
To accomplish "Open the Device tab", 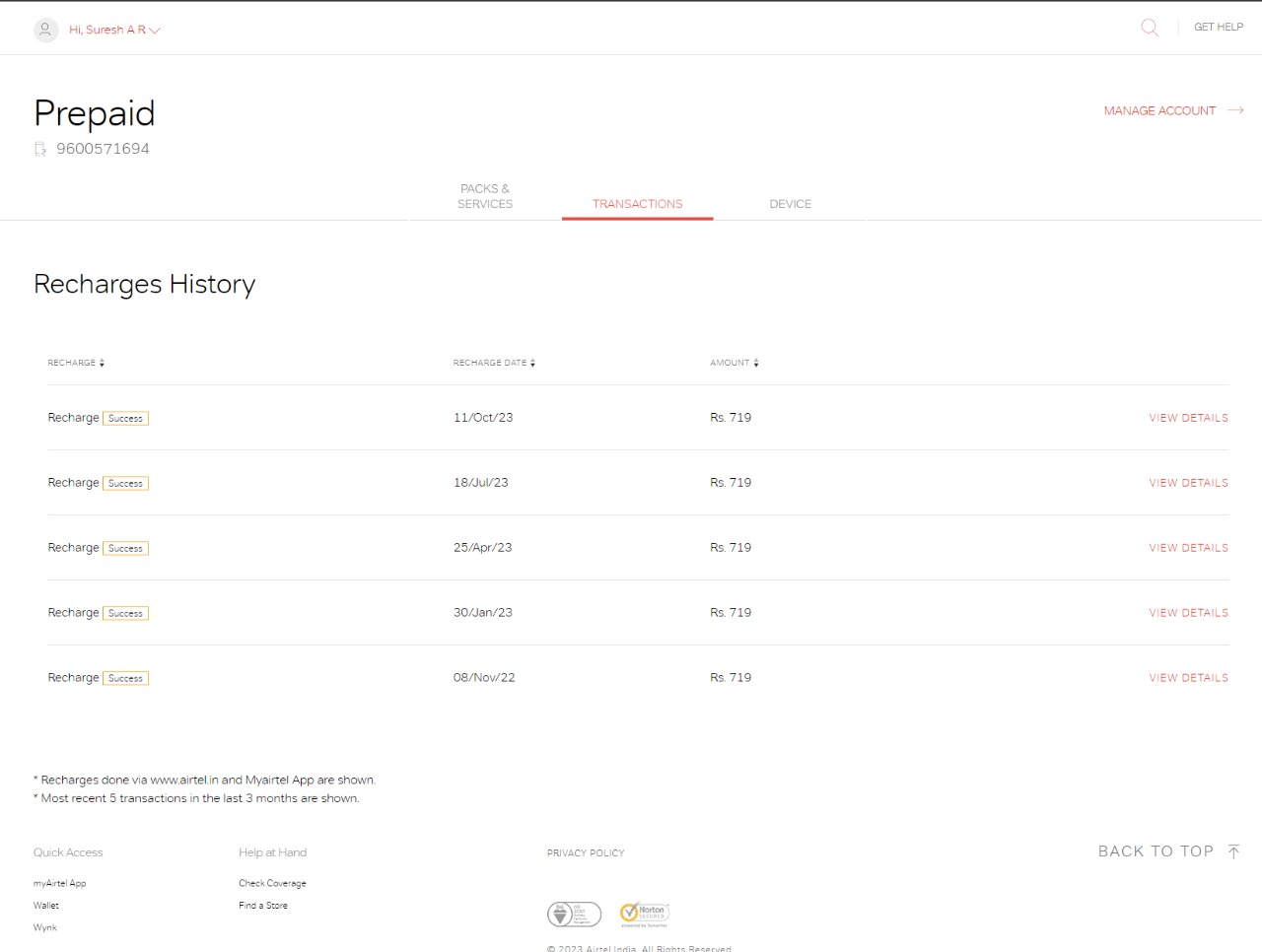I will coord(790,204).
